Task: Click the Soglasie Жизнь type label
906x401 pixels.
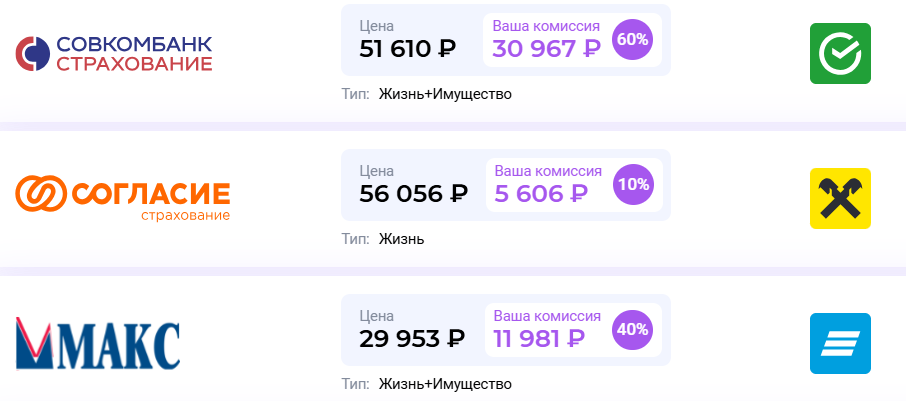Action: pos(402,239)
